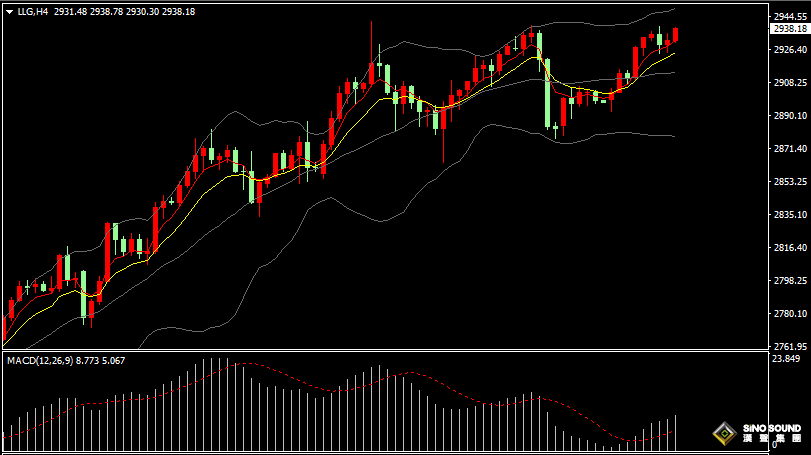Click price scale label 2816.40
811x455 pixels.
[x=790, y=248]
